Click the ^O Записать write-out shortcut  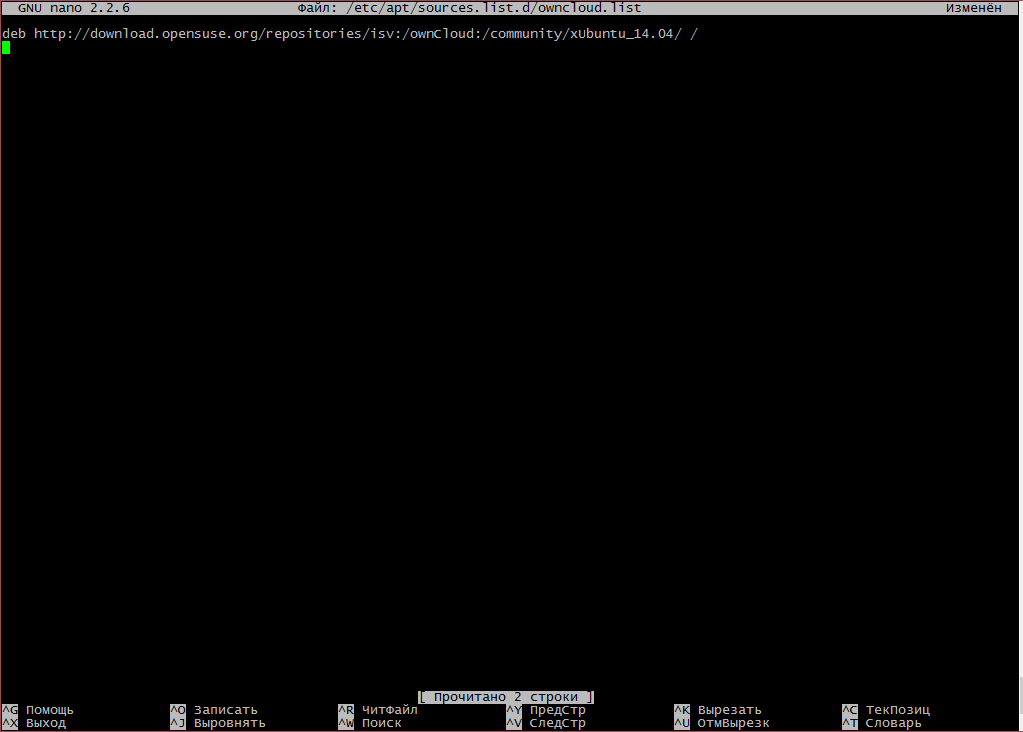[x=214, y=710]
